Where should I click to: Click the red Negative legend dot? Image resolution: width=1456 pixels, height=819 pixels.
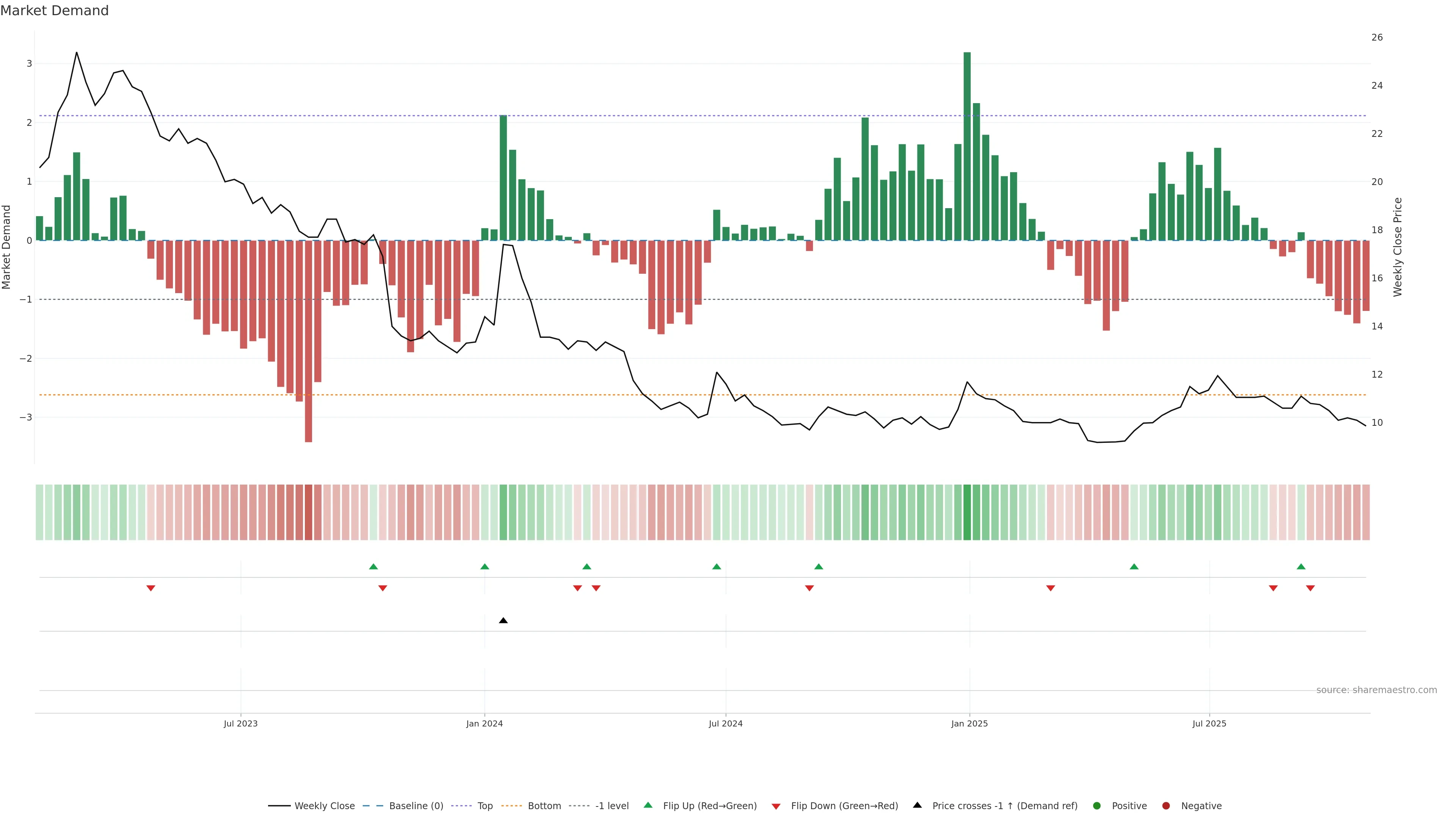pos(1166,806)
